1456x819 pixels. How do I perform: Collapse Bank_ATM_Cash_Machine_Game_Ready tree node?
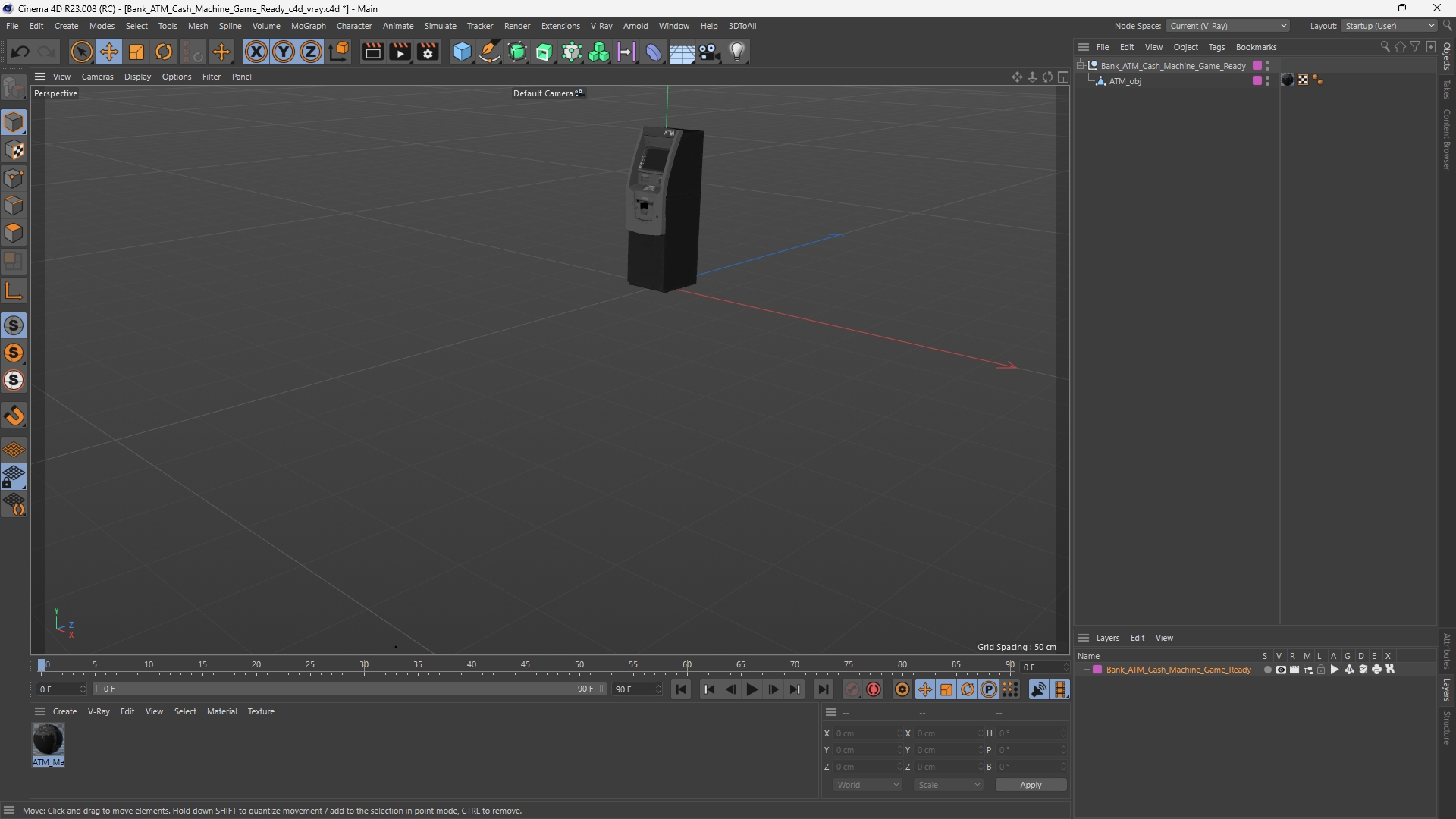[x=1081, y=66]
